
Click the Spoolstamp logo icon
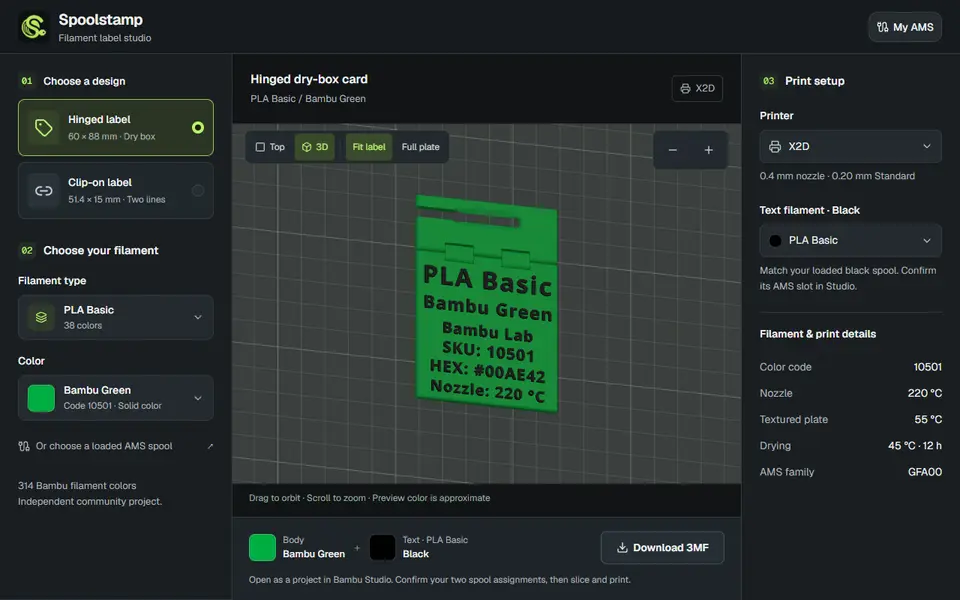click(x=34, y=26)
